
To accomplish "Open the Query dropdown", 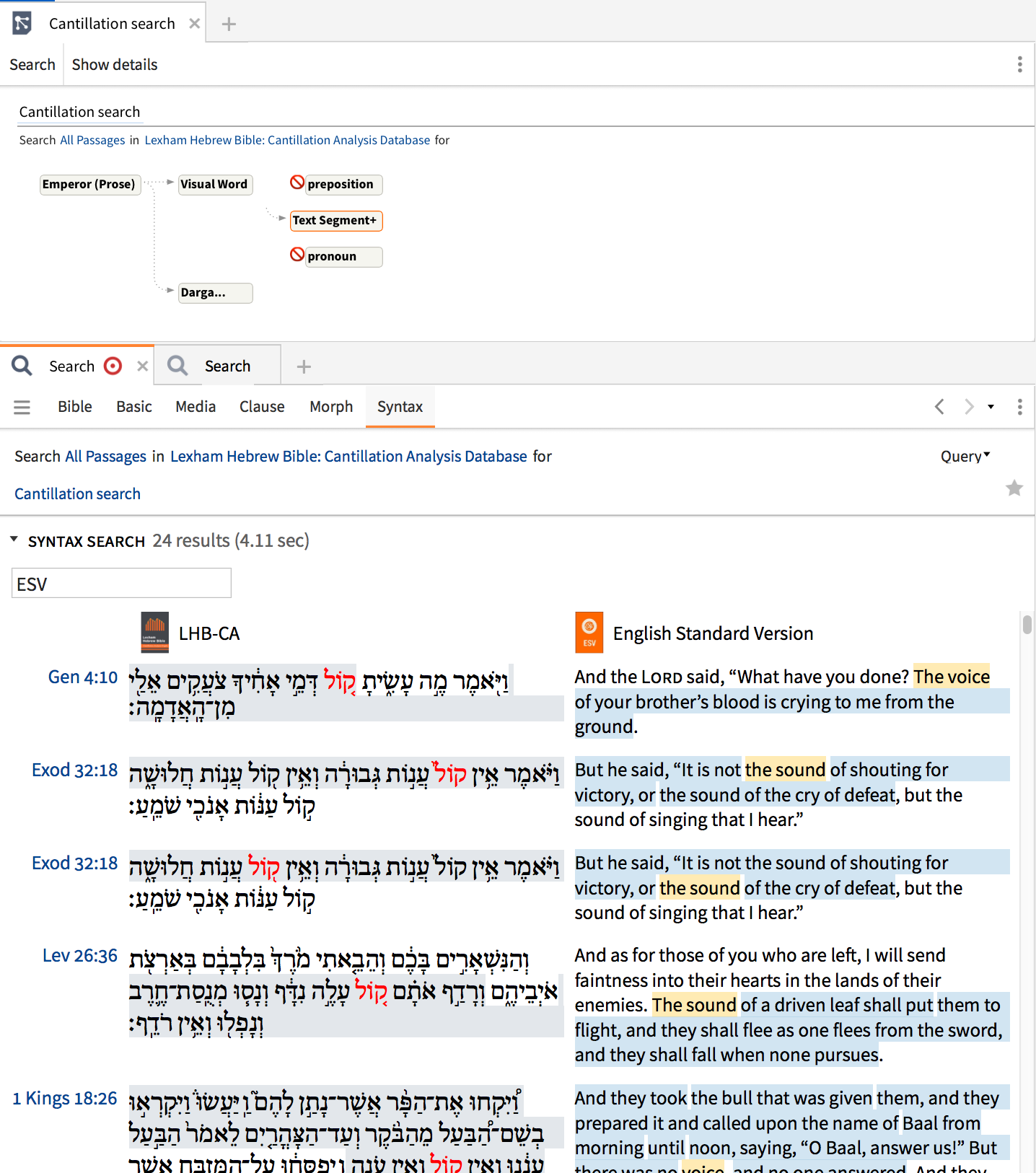I will tap(965, 457).
